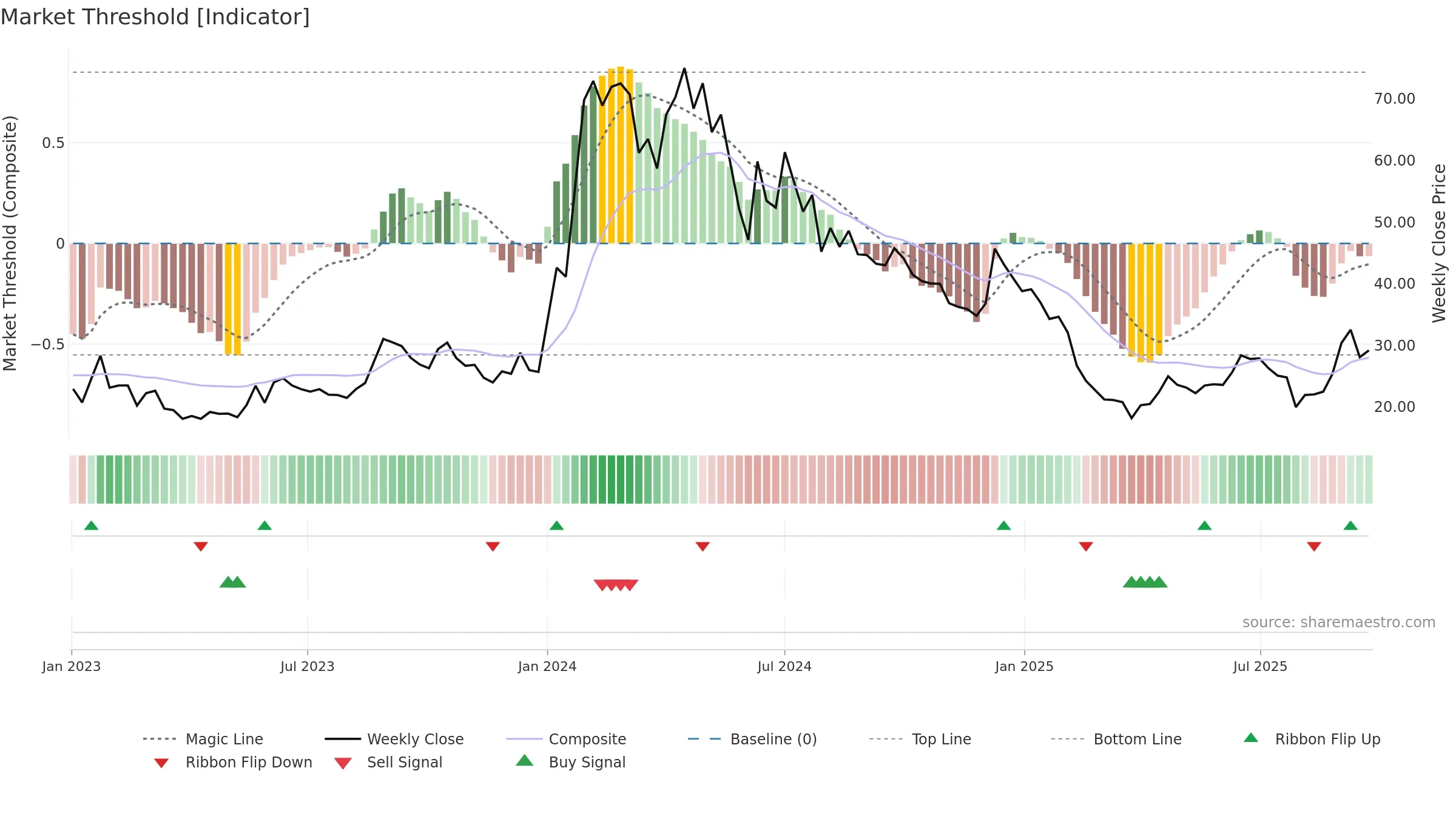The image size is (1456, 819).
Task: Toggle the Buy Signal legend entry
Action: (x=570, y=762)
